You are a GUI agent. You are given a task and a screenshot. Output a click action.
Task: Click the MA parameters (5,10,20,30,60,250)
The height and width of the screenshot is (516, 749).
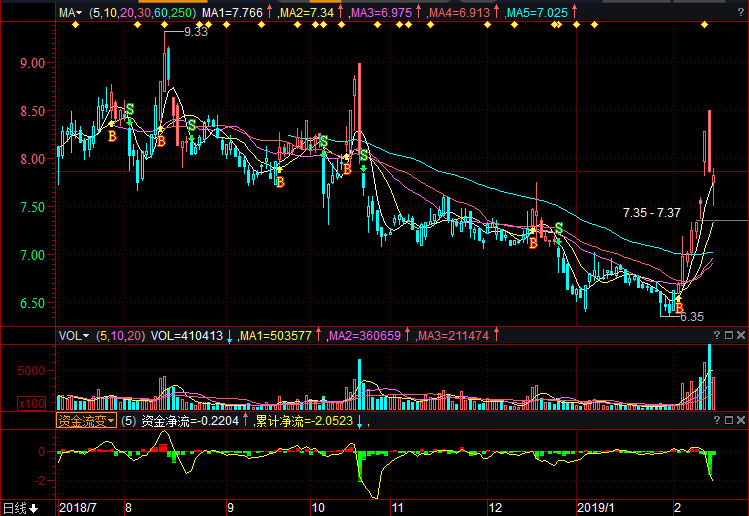142,13
